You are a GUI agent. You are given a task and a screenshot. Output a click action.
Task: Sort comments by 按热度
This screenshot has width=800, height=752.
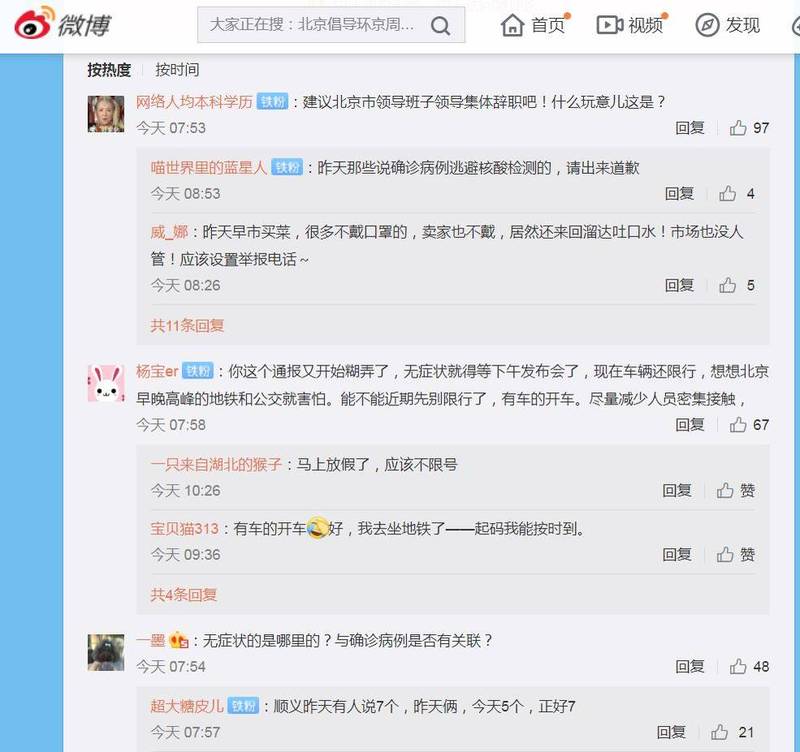click(x=109, y=70)
